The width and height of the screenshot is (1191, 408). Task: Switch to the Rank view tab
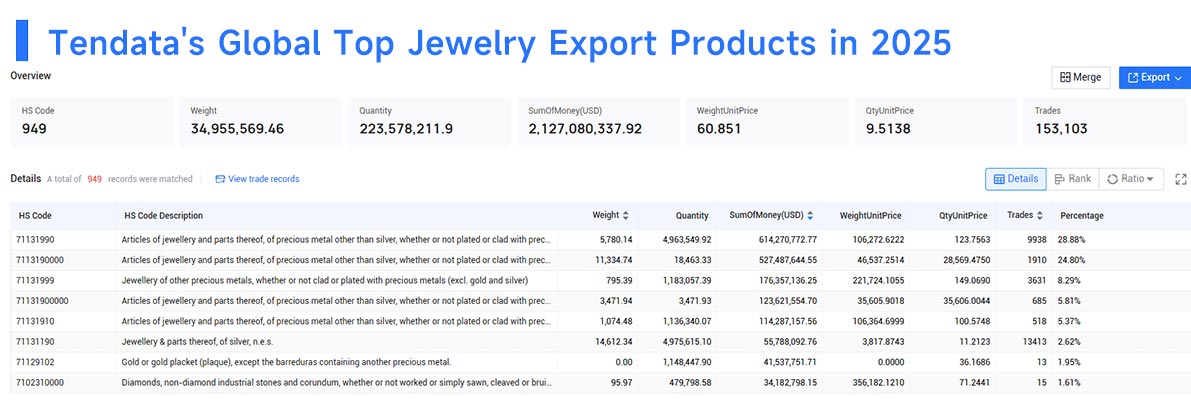1073,179
